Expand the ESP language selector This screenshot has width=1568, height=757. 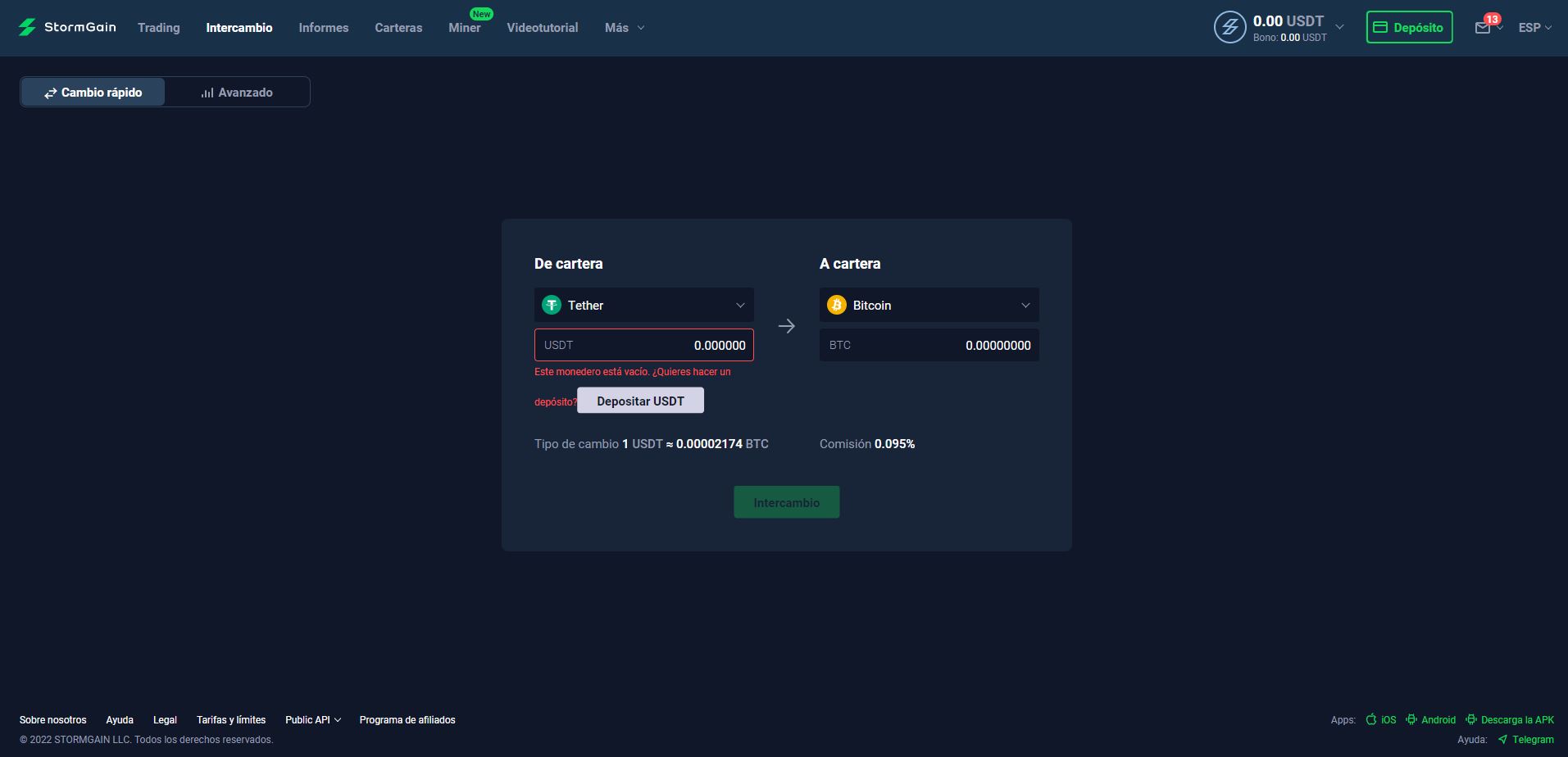tap(1534, 28)
